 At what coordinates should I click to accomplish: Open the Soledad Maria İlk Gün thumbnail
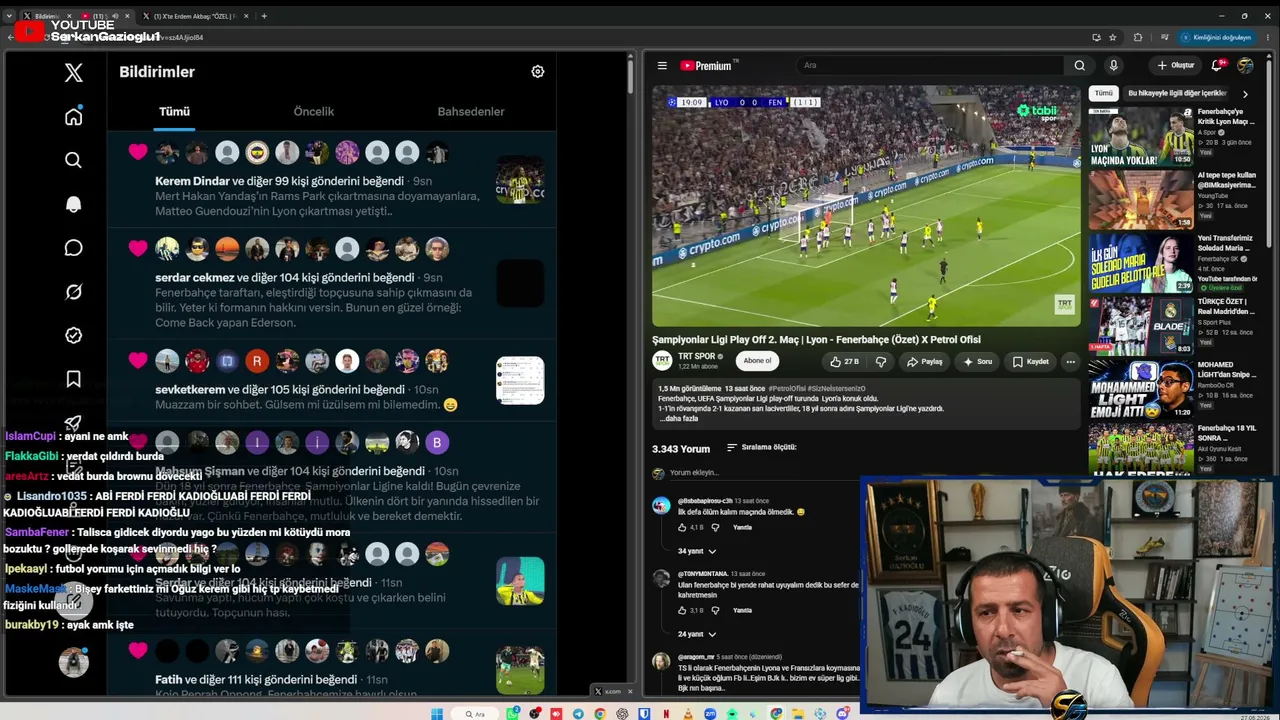point(1141,263)
